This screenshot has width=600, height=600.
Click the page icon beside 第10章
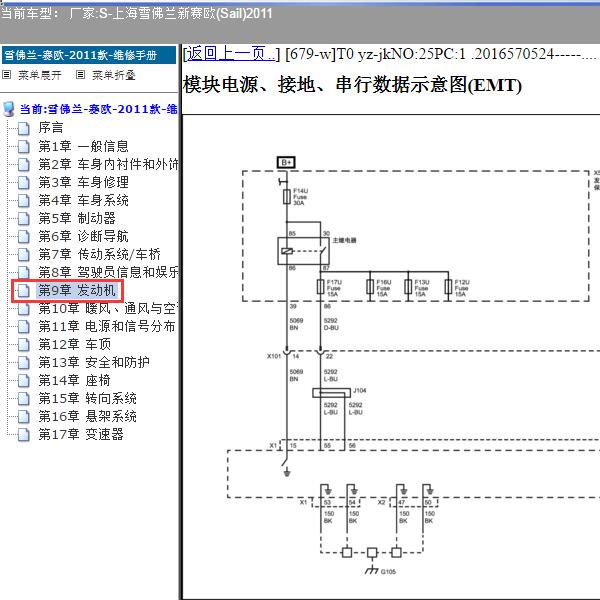23,309
